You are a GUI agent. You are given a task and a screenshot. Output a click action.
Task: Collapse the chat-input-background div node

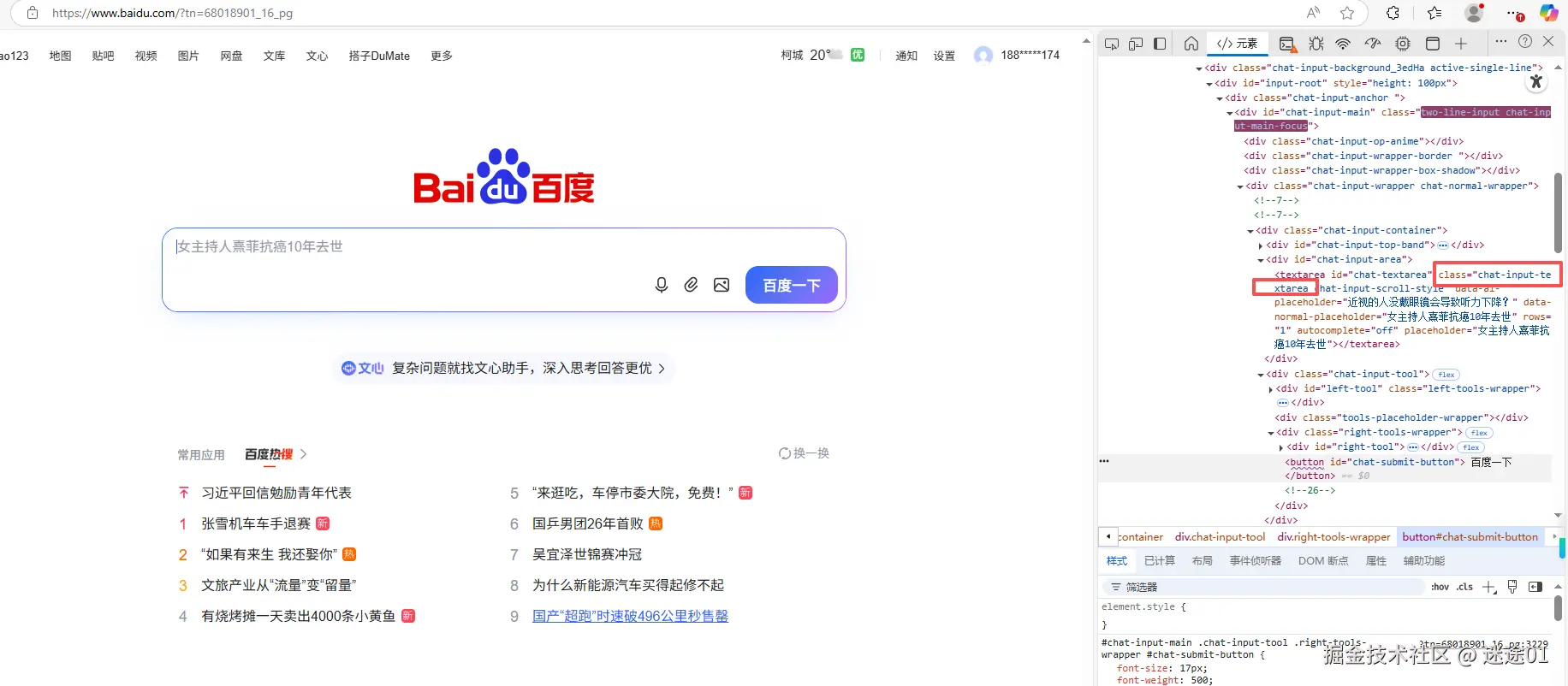1199,68
